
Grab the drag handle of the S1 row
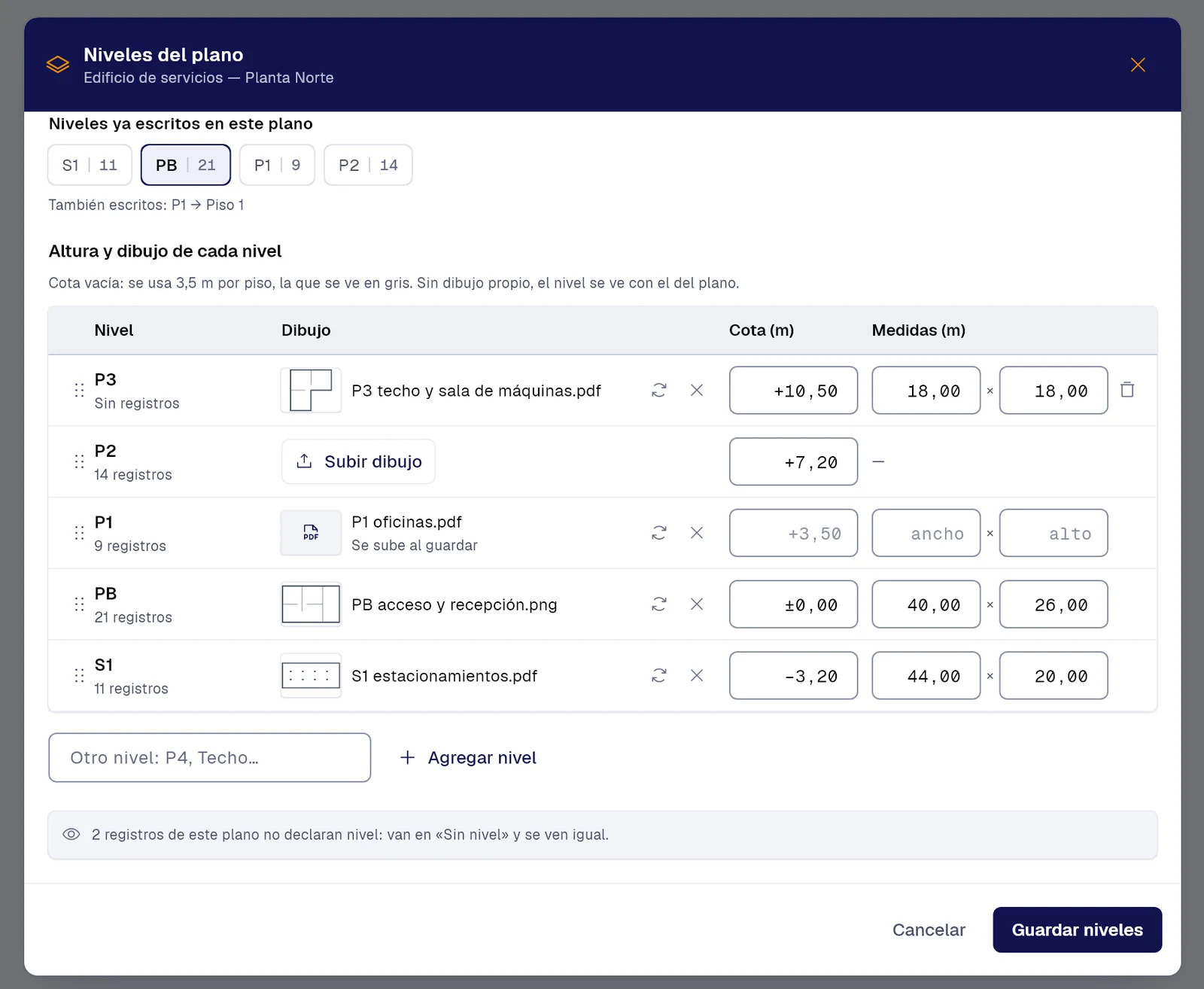coord(79,675)
